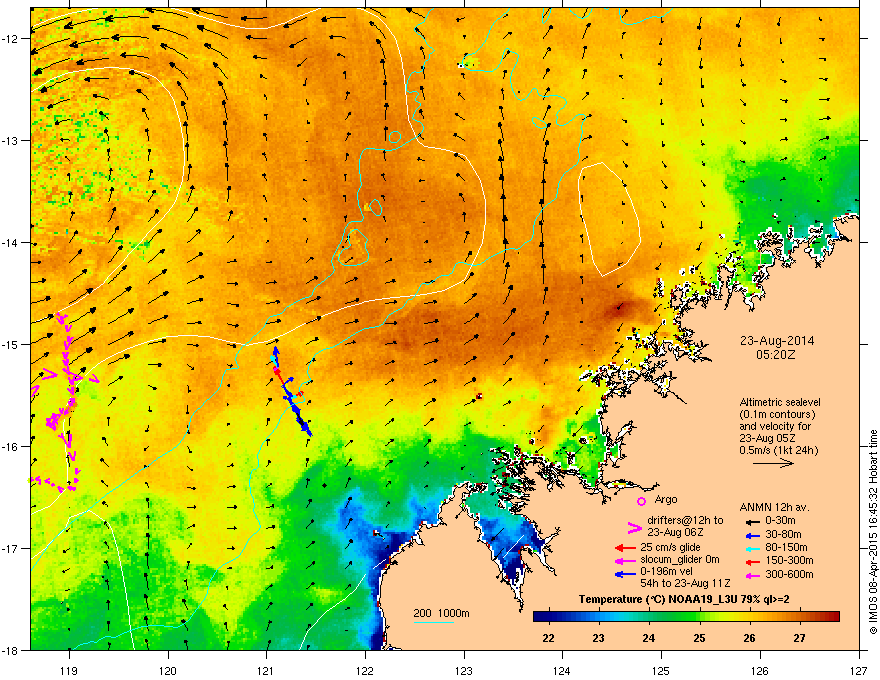Click the latitude axis label -12
This screenshot has width=880, height=680.
tap(10, 39)
